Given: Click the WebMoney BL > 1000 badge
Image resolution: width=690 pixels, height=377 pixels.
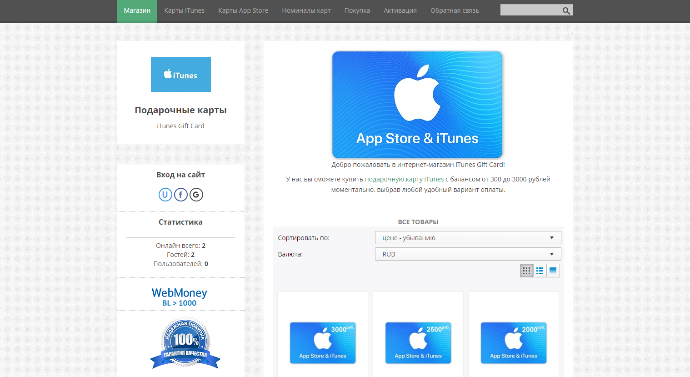Looking at the screenshot, I should 179,297.
